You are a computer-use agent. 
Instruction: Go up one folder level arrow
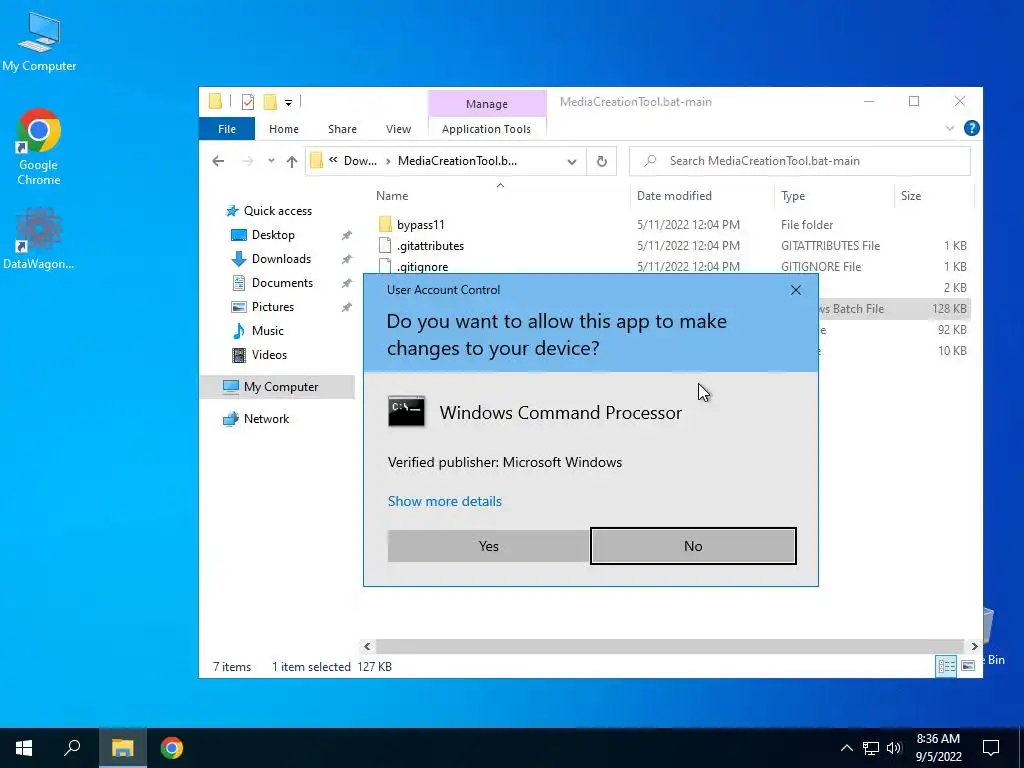[292, 161]
